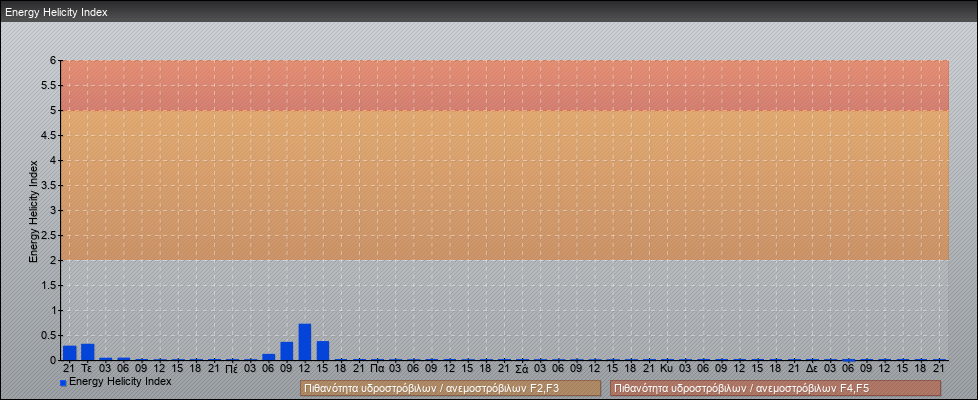
Task: Click the y-axis tick label 2
Action: tap(53, 260)
